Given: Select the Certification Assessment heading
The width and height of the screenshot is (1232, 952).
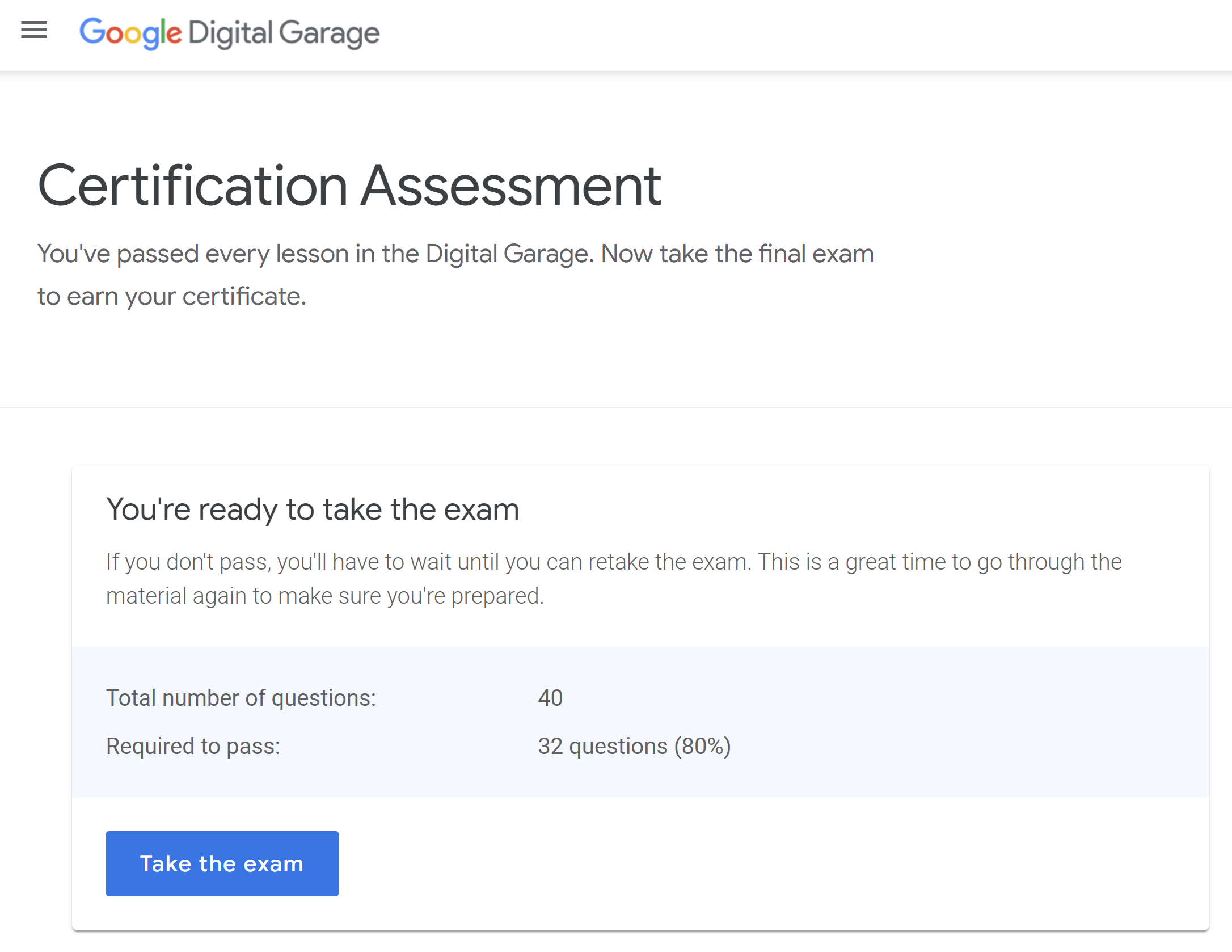Looking at the screenshot, I should point(349,186).
